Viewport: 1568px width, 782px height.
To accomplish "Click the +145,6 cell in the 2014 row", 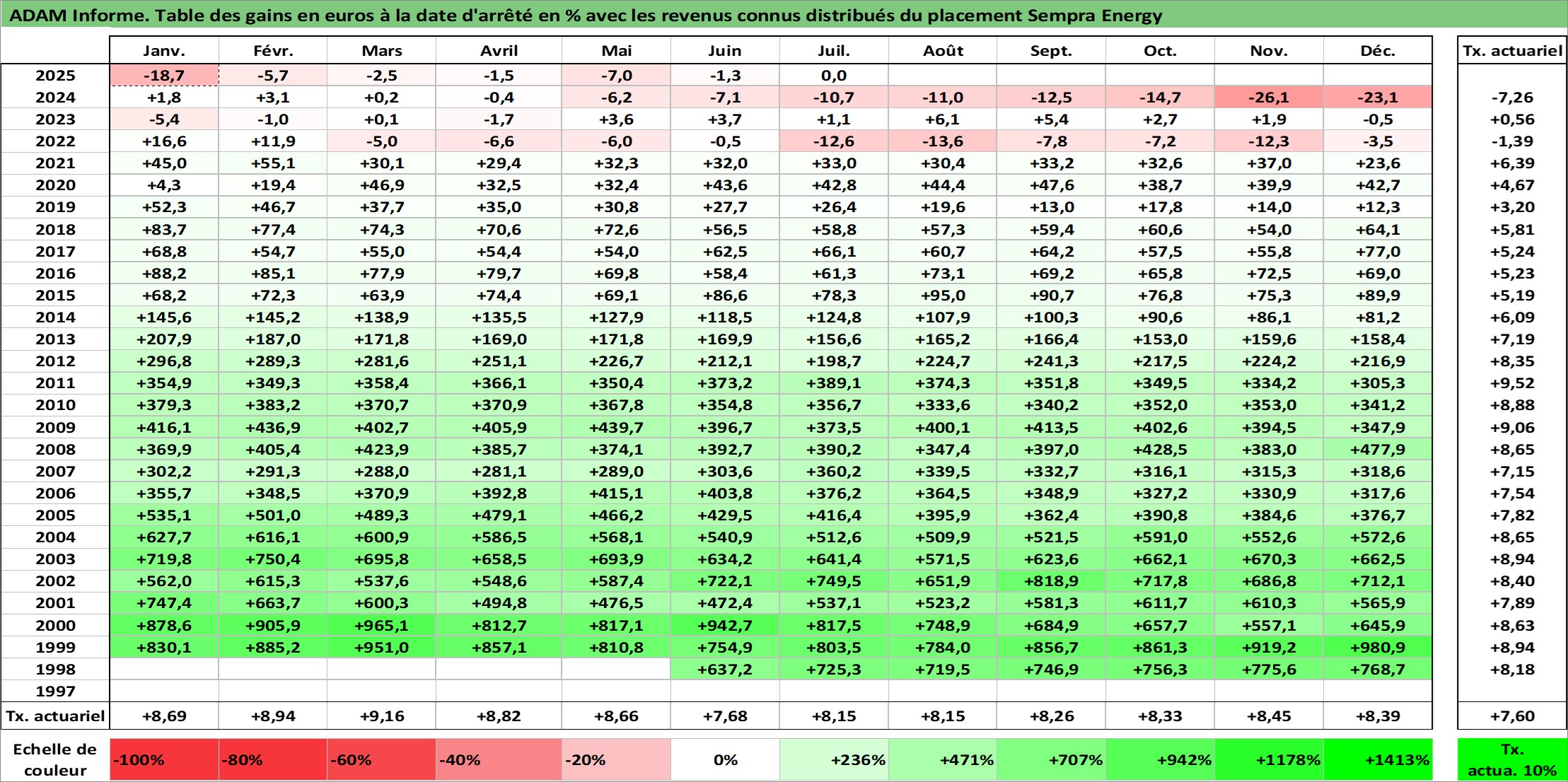I will 164,317.
